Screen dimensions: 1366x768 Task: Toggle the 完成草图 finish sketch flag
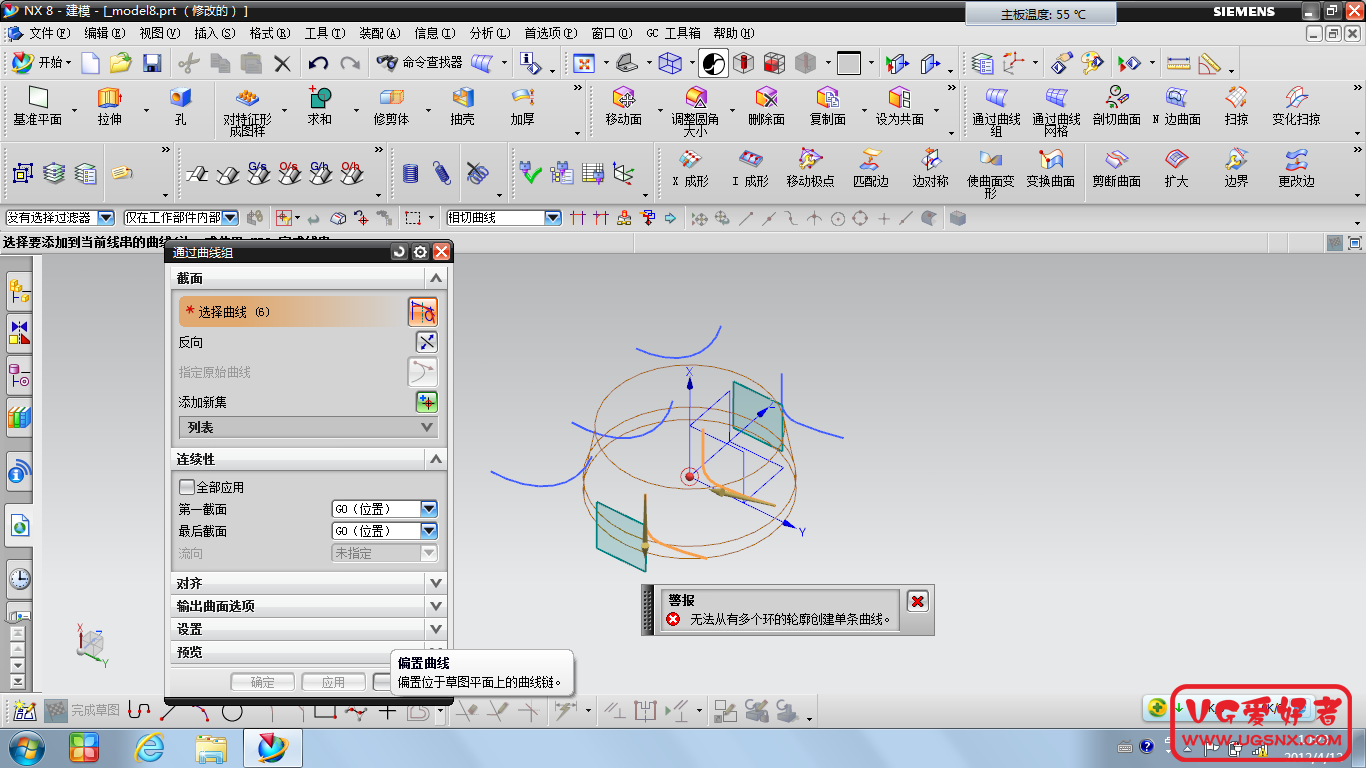(x=84, y=710)
